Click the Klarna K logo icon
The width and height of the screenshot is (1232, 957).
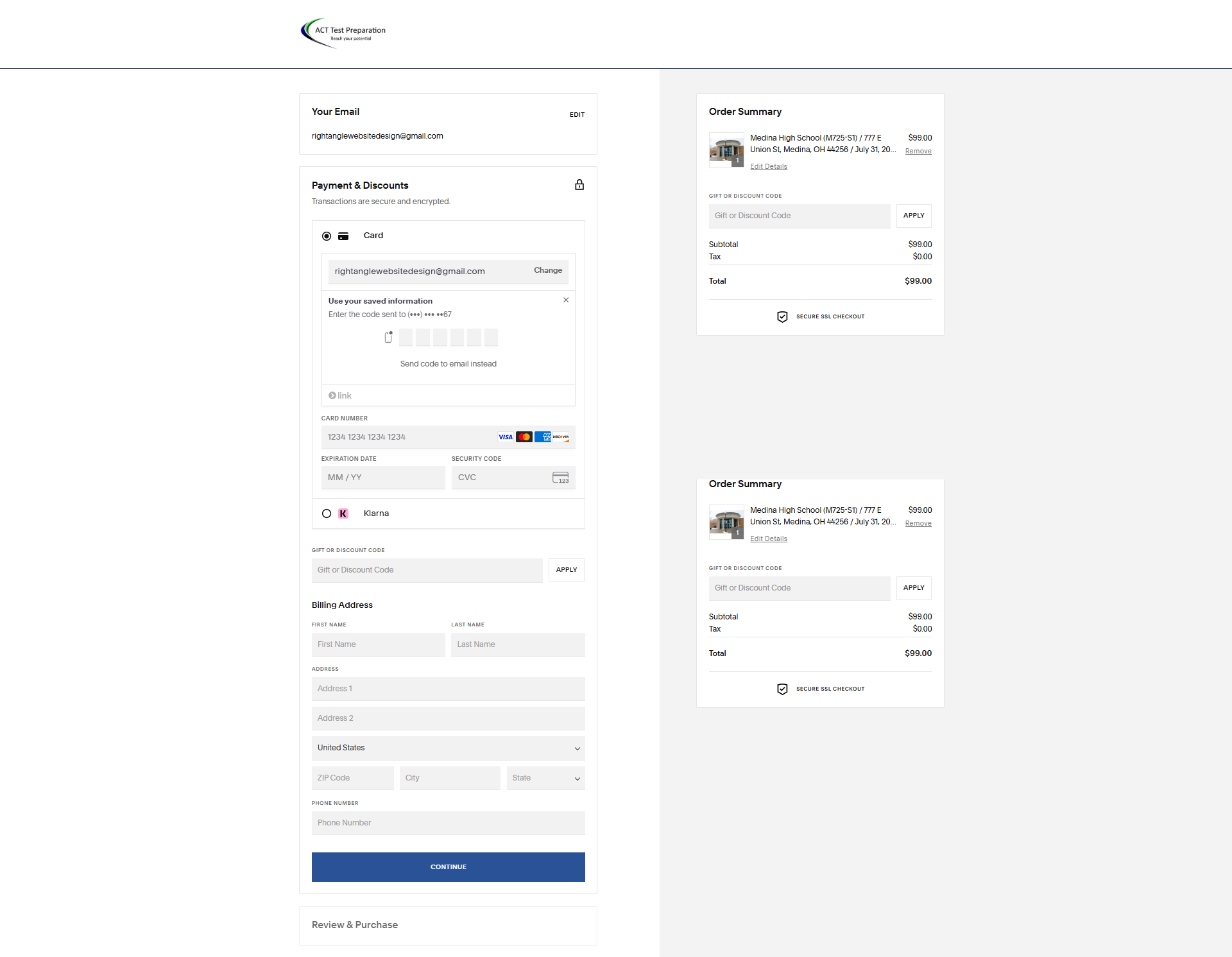click(343, 513)
